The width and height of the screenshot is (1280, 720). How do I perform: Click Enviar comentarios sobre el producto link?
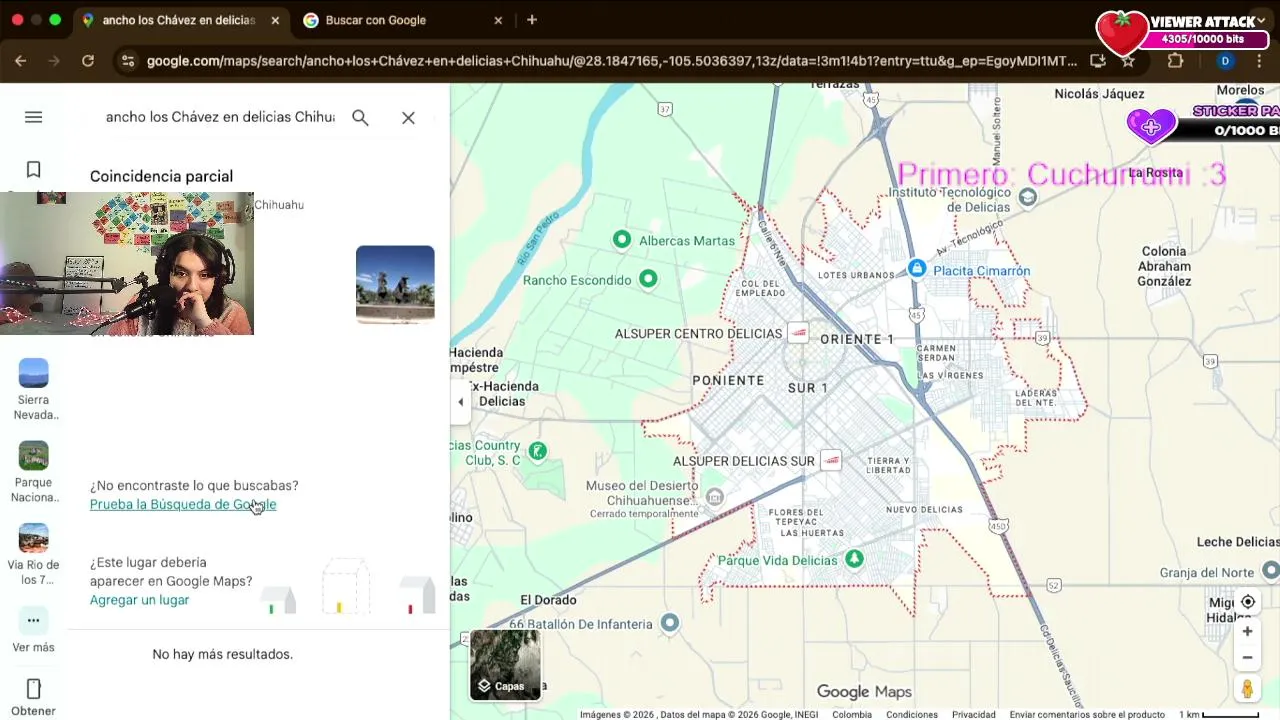(1087, 714)
